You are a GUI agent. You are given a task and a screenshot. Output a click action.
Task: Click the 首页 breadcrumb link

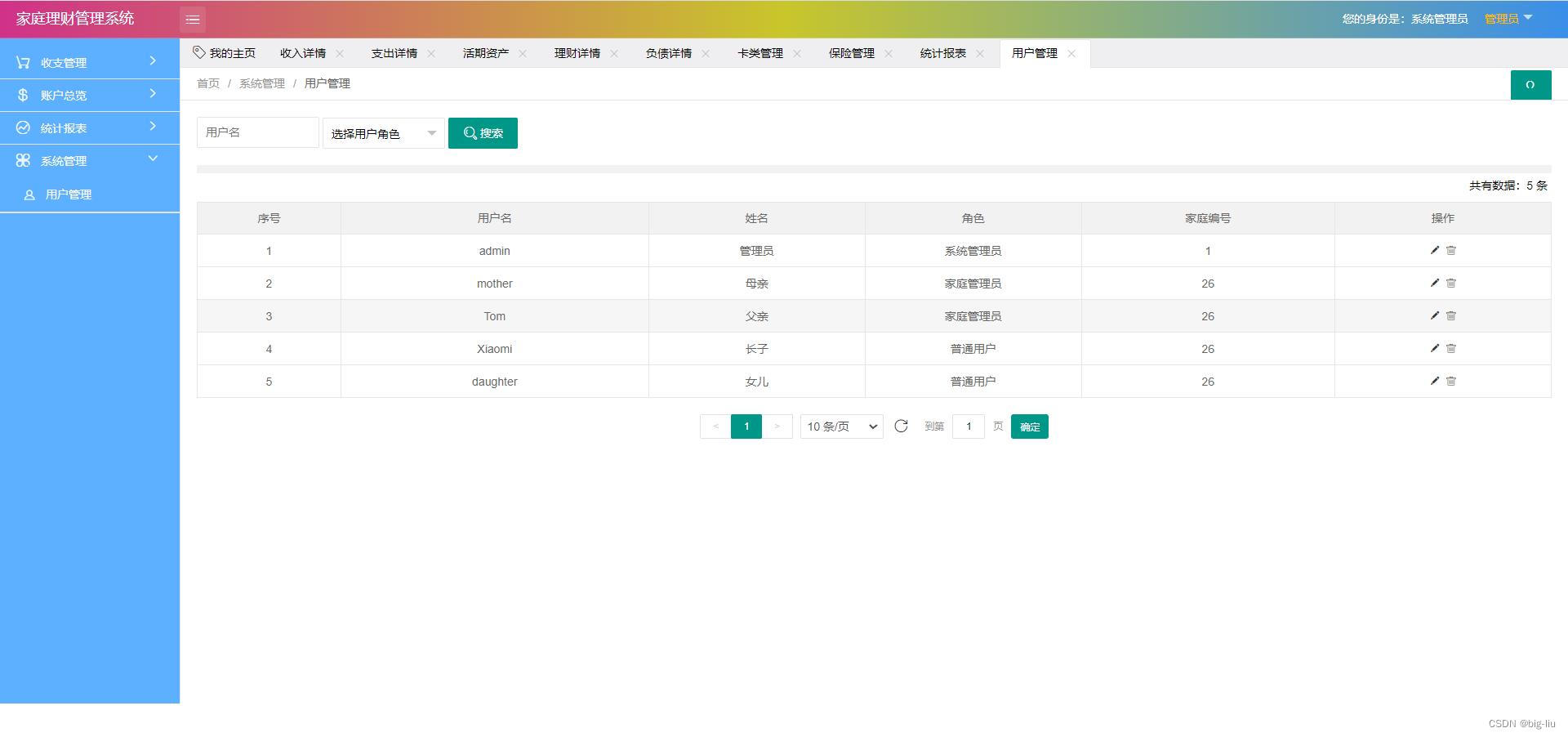[x=208, y=83]
